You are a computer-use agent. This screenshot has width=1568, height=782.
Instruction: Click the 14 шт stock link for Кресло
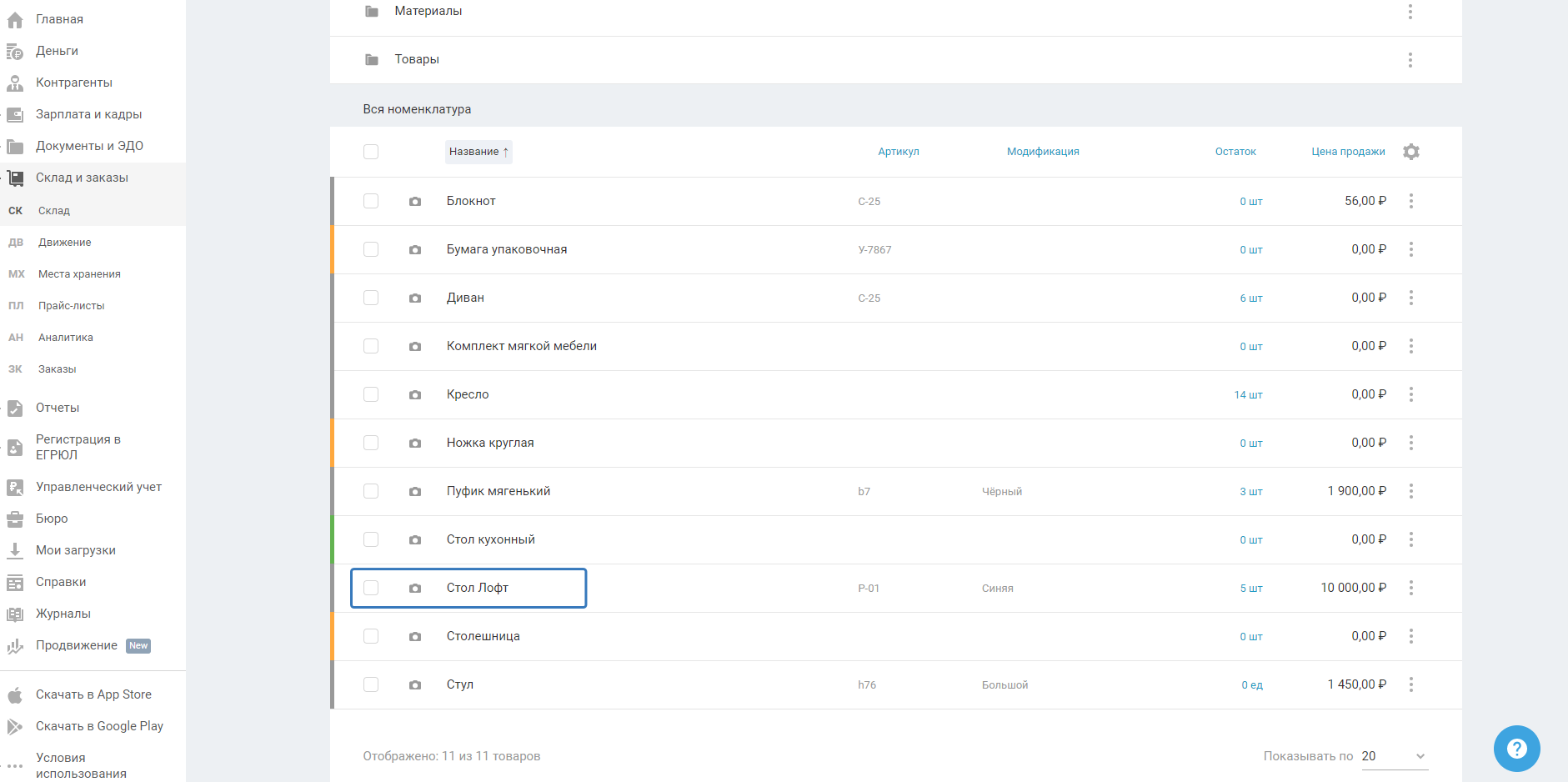click(1248, 395)
